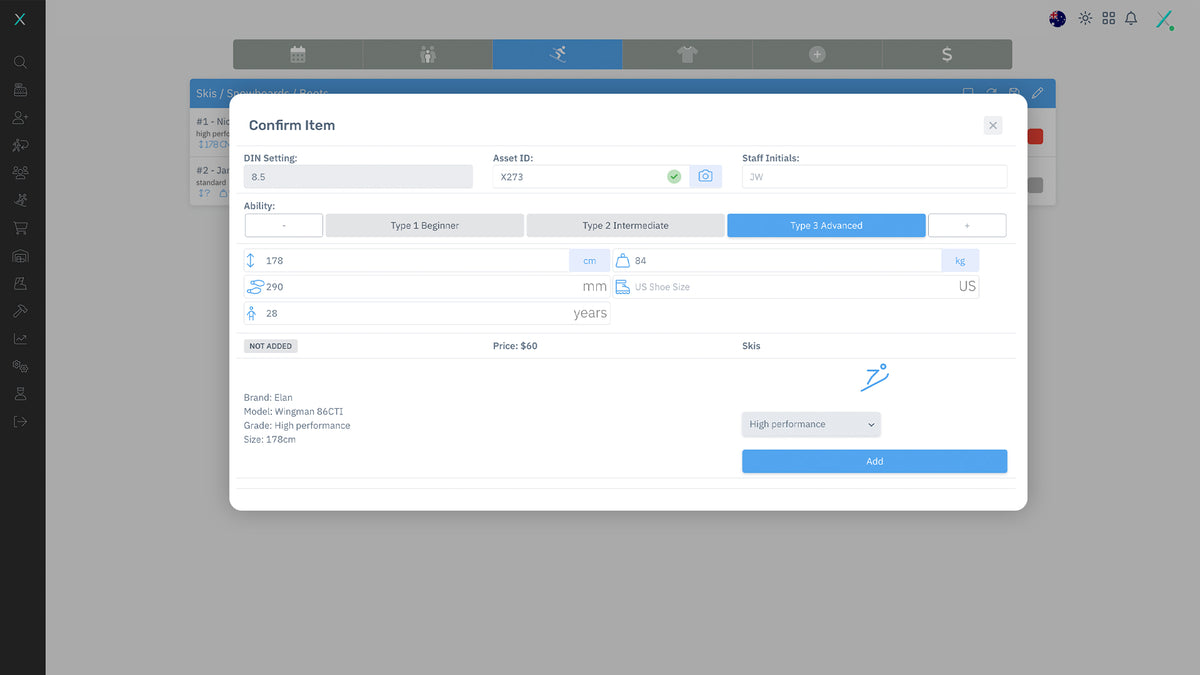Image resolution: width=1200 pixels, height=675 pixels.
Task: Click the camera icon beside Asset ID
Action: (705, 176)
